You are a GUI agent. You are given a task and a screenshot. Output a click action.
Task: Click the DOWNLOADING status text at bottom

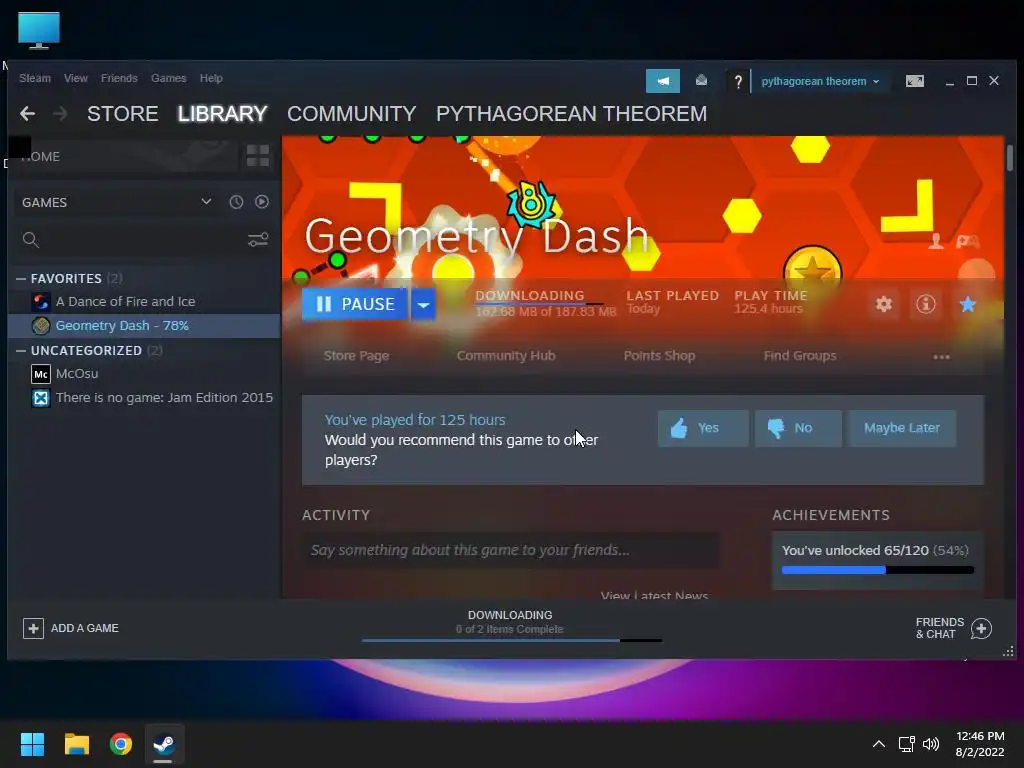pos(510,615)
